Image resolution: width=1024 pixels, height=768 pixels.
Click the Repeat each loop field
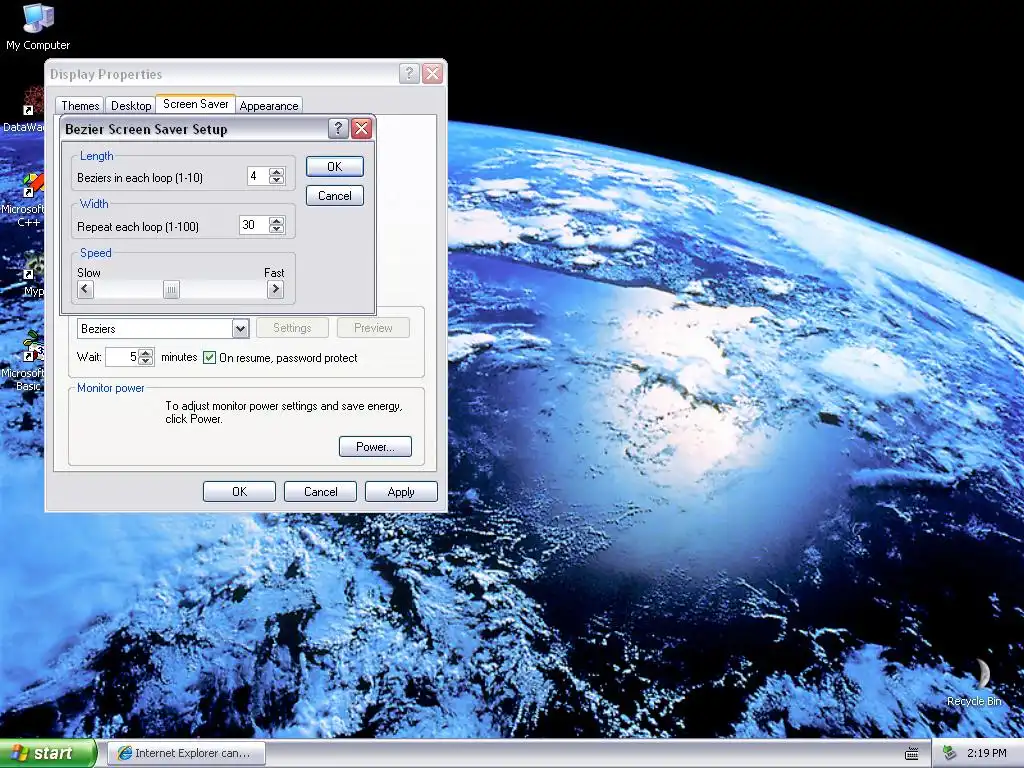point(254,225)
